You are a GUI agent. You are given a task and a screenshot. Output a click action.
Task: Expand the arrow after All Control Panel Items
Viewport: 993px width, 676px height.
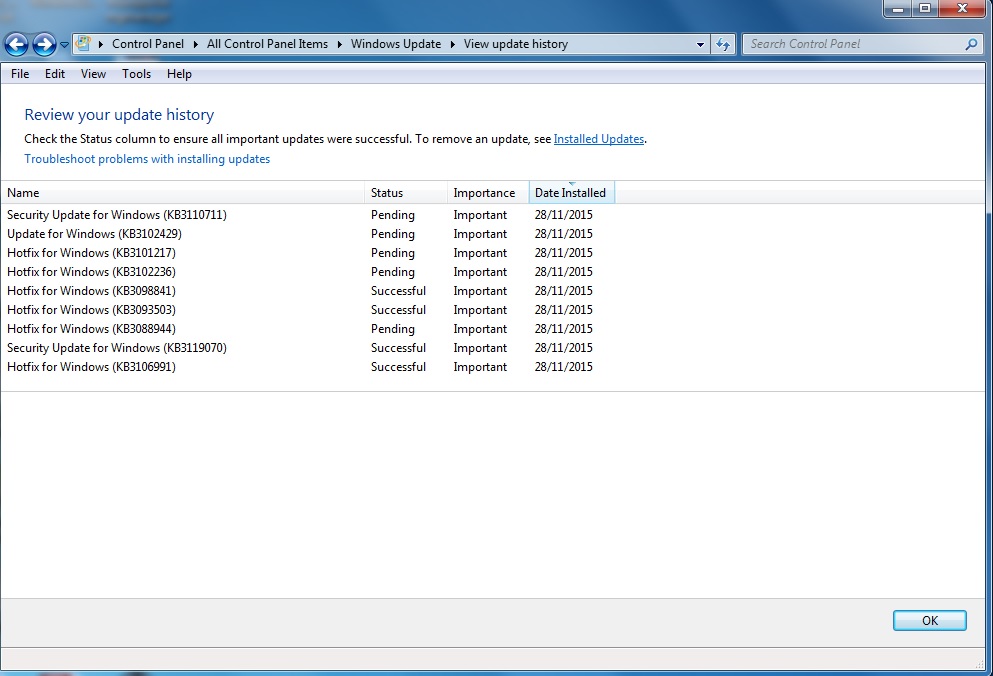(x=339, y=44)
